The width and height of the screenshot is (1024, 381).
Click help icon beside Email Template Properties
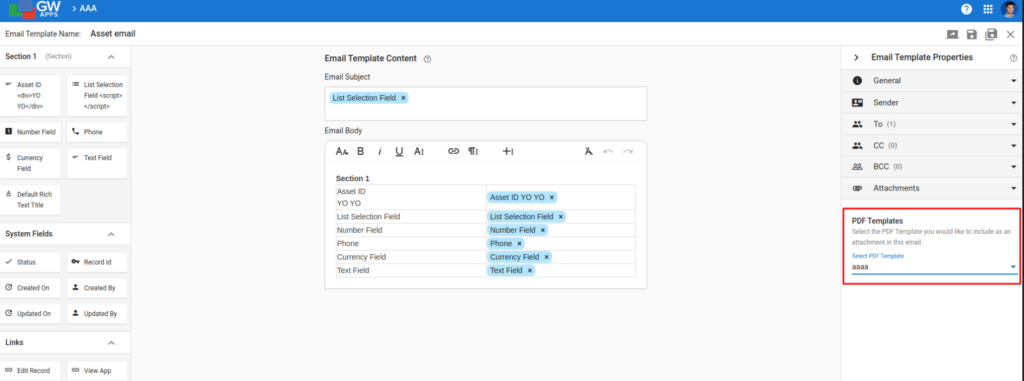[x=1013, y=58]
